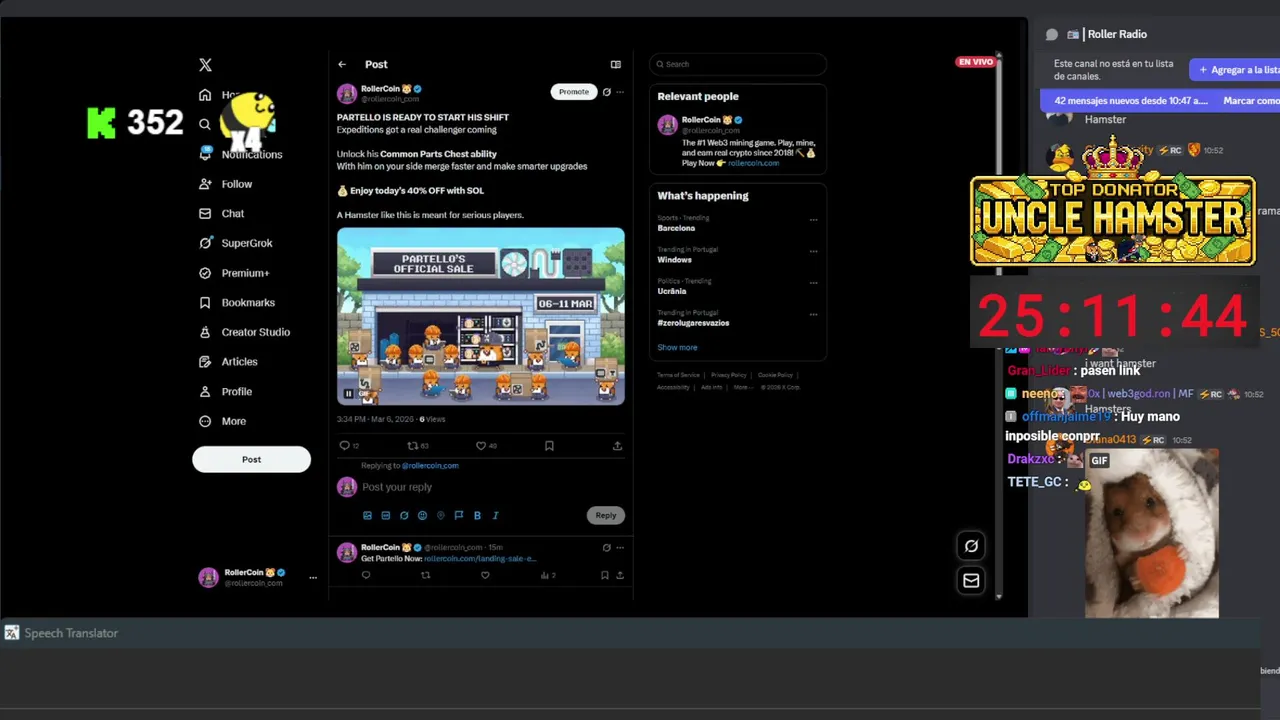Like the main post with the heart icon
The image size is (1280, 720).
tap(481, 446)
